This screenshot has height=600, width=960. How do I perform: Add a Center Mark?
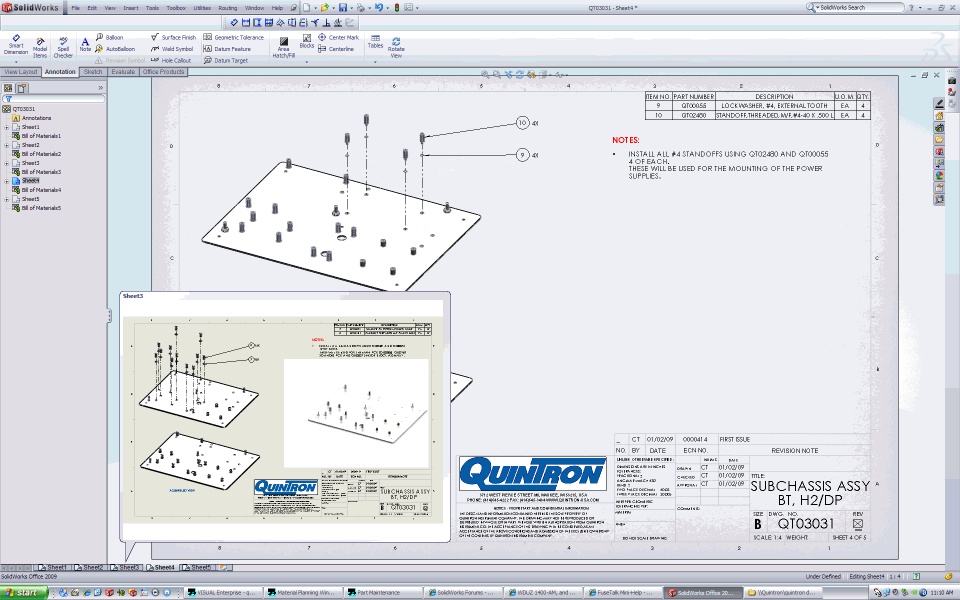(339, 37)
